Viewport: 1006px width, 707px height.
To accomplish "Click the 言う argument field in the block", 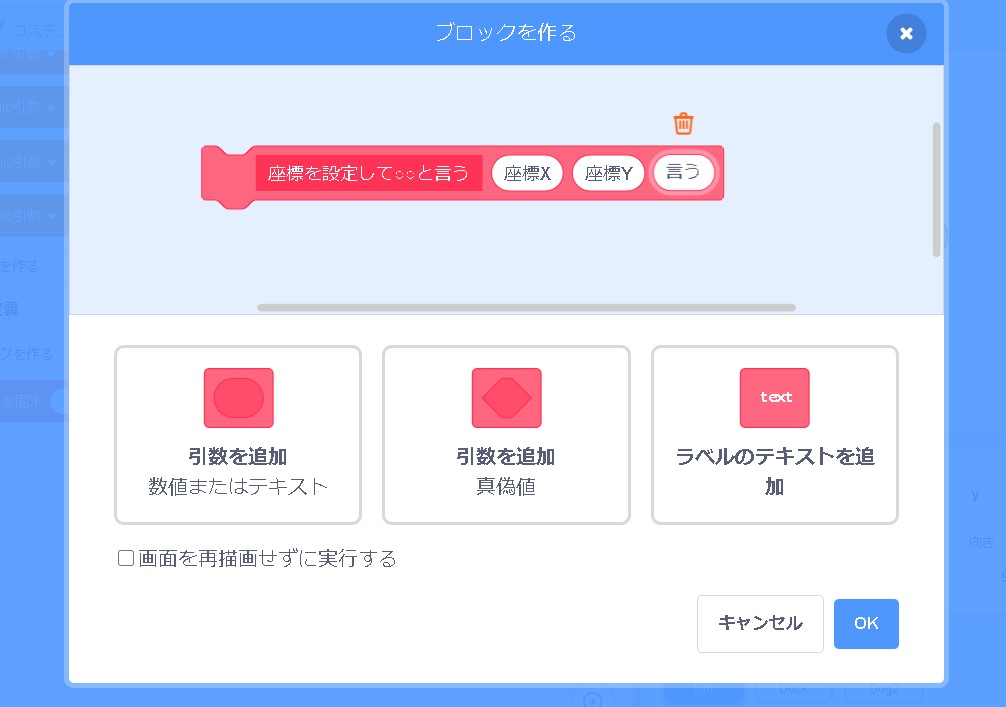I will click(684, 172).
